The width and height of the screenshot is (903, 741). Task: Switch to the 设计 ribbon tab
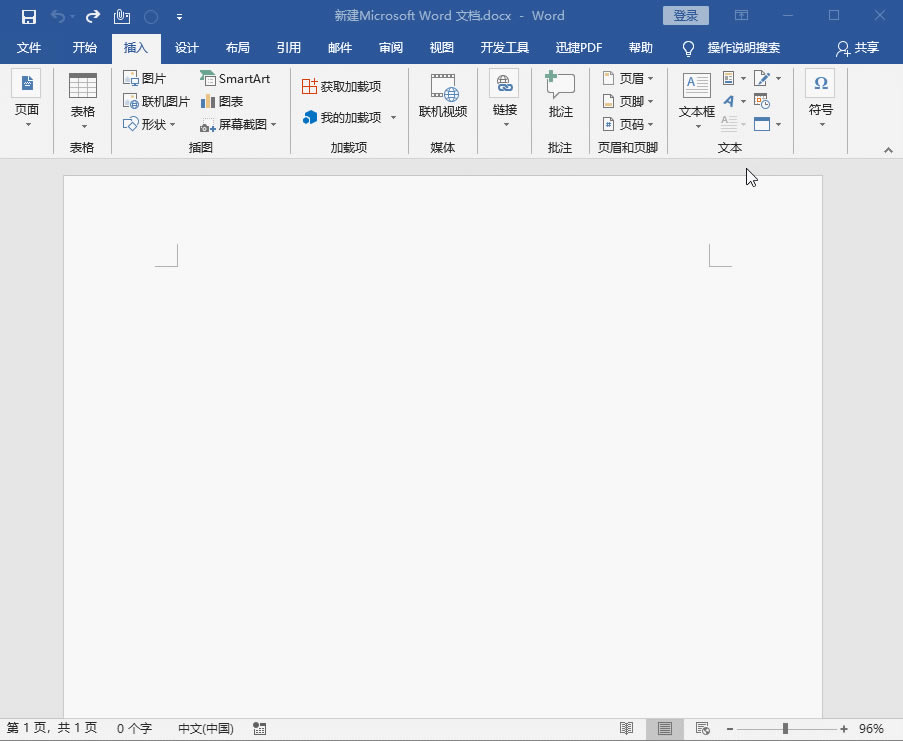186,47
